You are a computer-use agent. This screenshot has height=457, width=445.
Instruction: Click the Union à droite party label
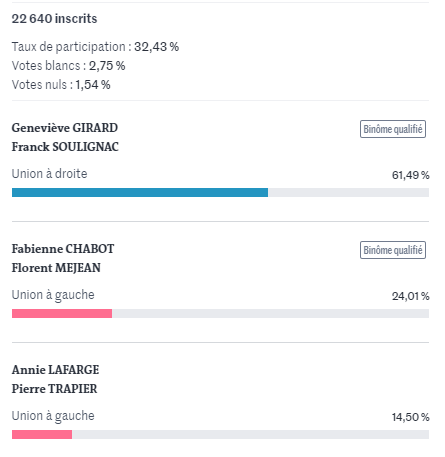coord(49,174)
